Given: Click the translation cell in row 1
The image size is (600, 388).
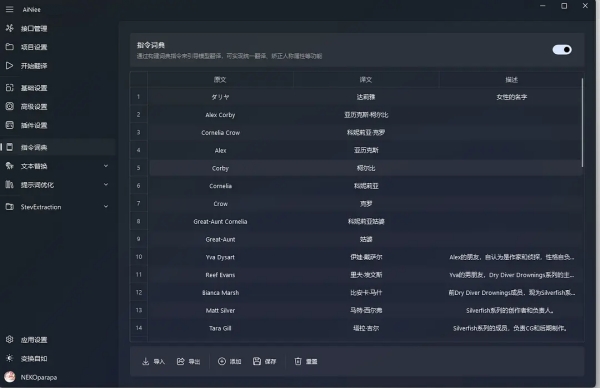Looking at the screenshot, I should (x=366, y=97).
